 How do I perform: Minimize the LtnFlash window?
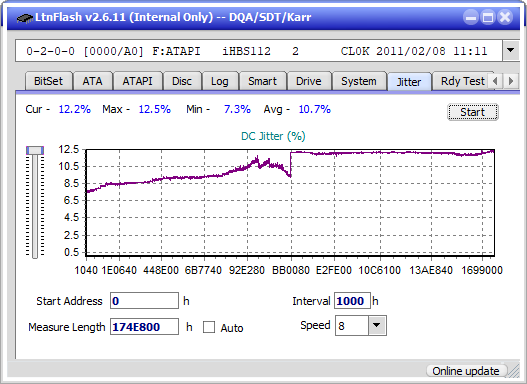click(x=471, y=17)
